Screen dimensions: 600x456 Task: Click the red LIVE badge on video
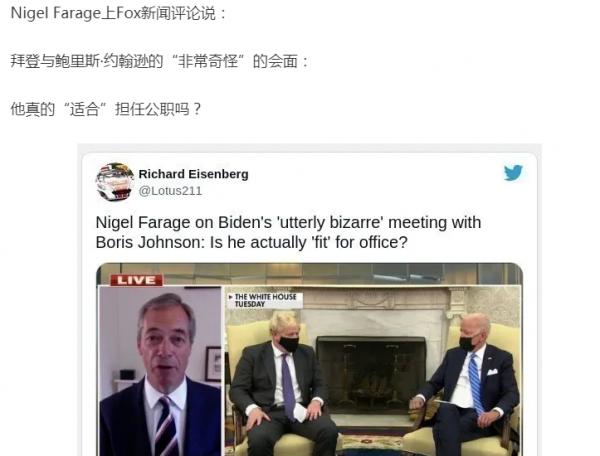pos(137,280)
